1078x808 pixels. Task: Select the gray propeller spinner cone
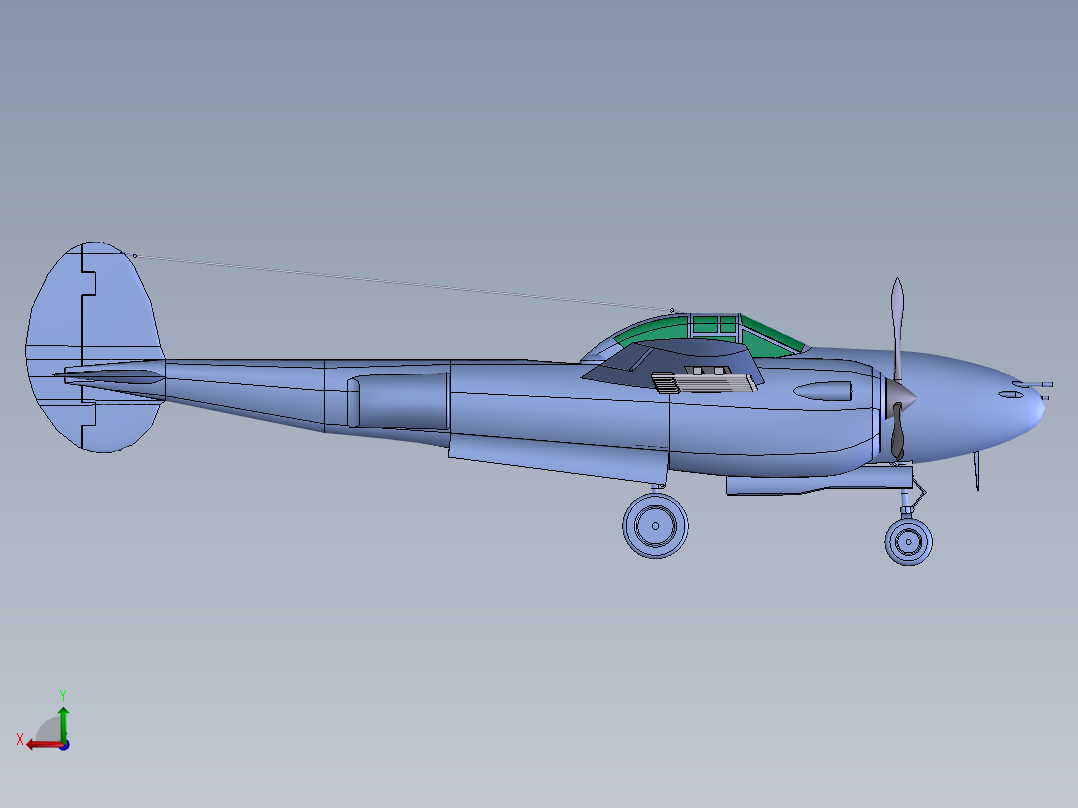[x=901, y=398]
